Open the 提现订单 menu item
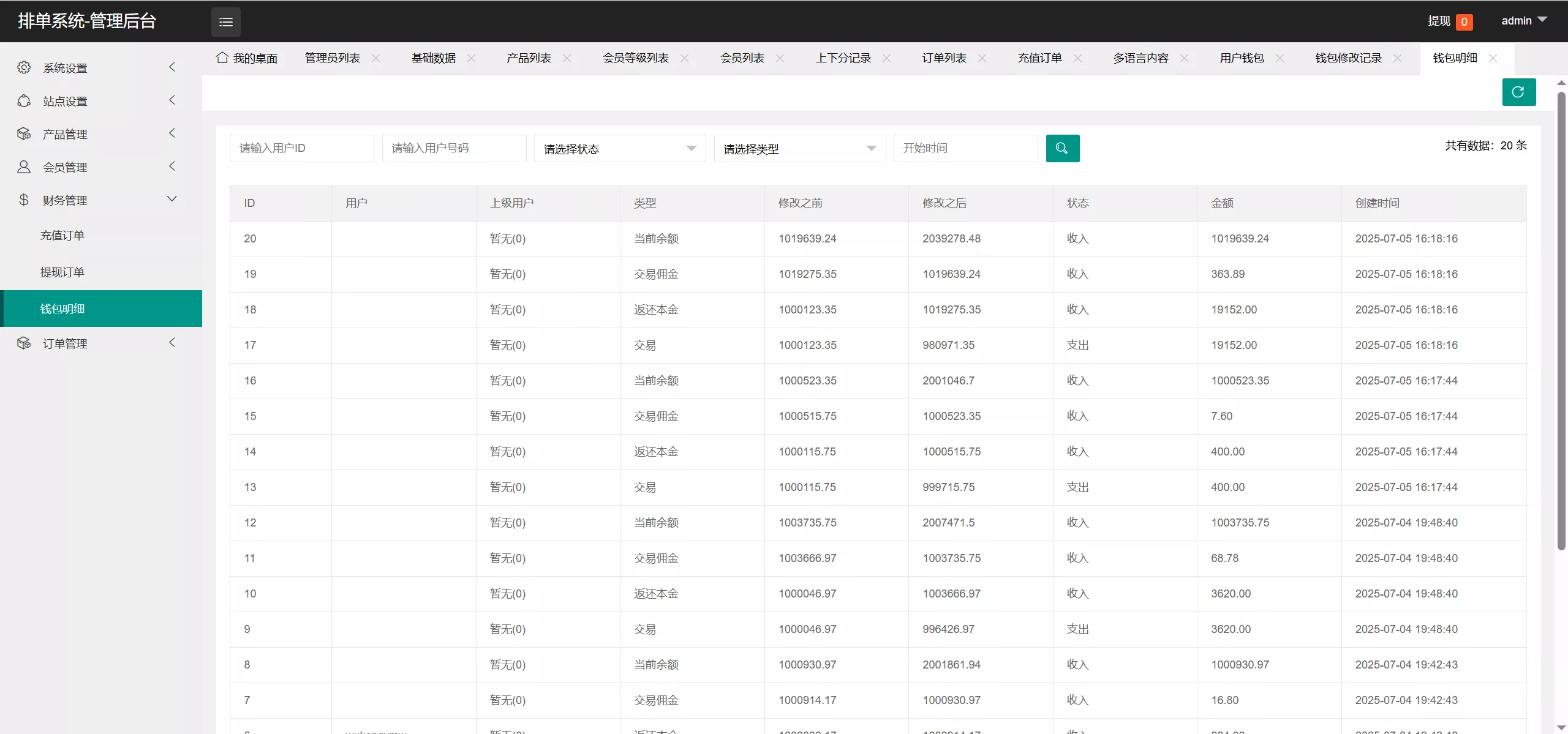The width and height of the screenshot is (1568, 734). [62, 271]
